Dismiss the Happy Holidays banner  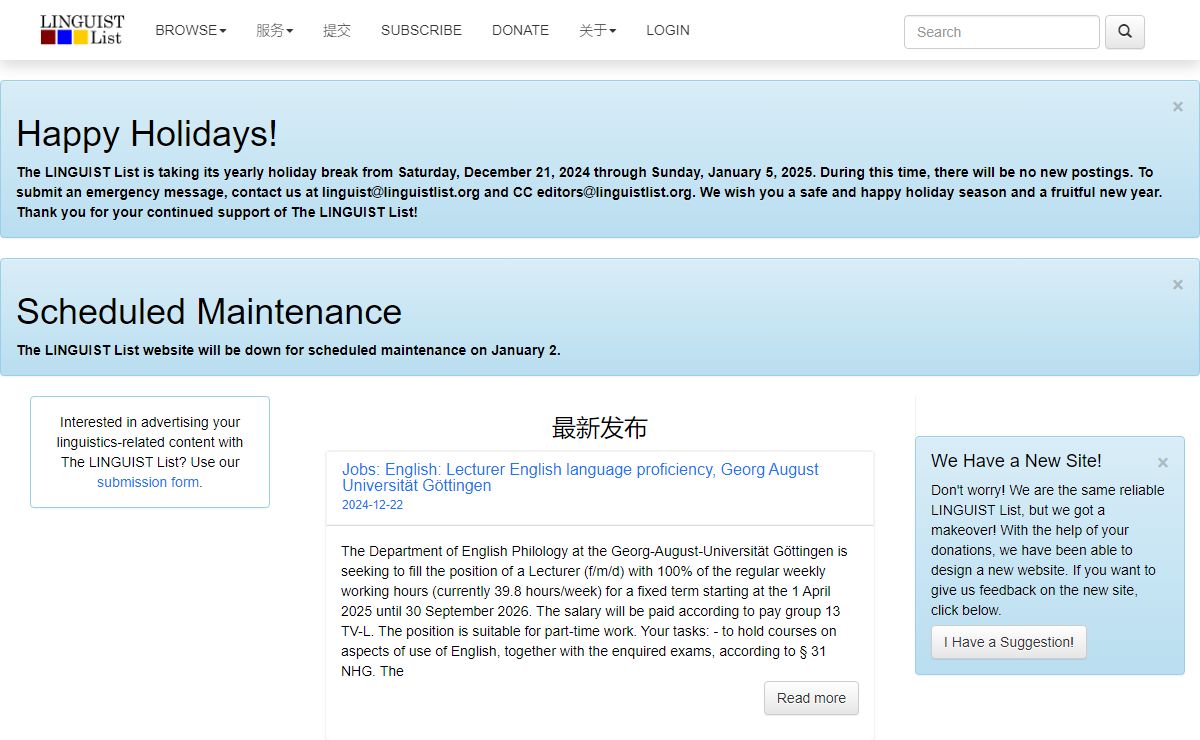(x=1178, y=107)
